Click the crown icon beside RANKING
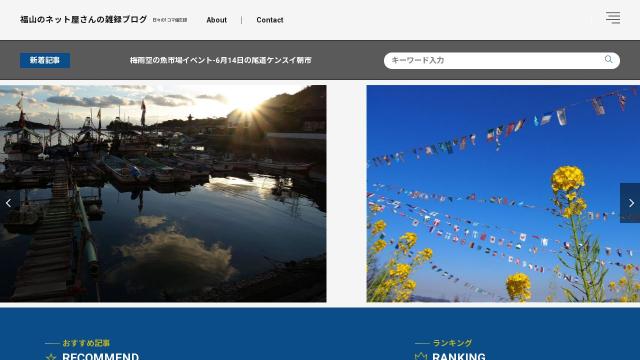This screenshot has width=640, height=360. 420,357
